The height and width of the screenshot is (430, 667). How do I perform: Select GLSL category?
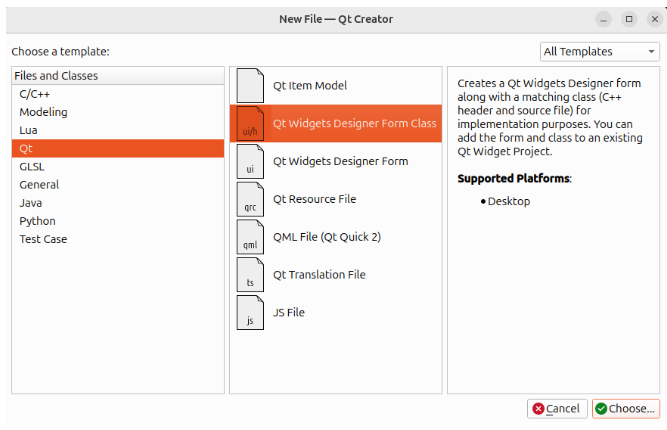tap(118, 167)
